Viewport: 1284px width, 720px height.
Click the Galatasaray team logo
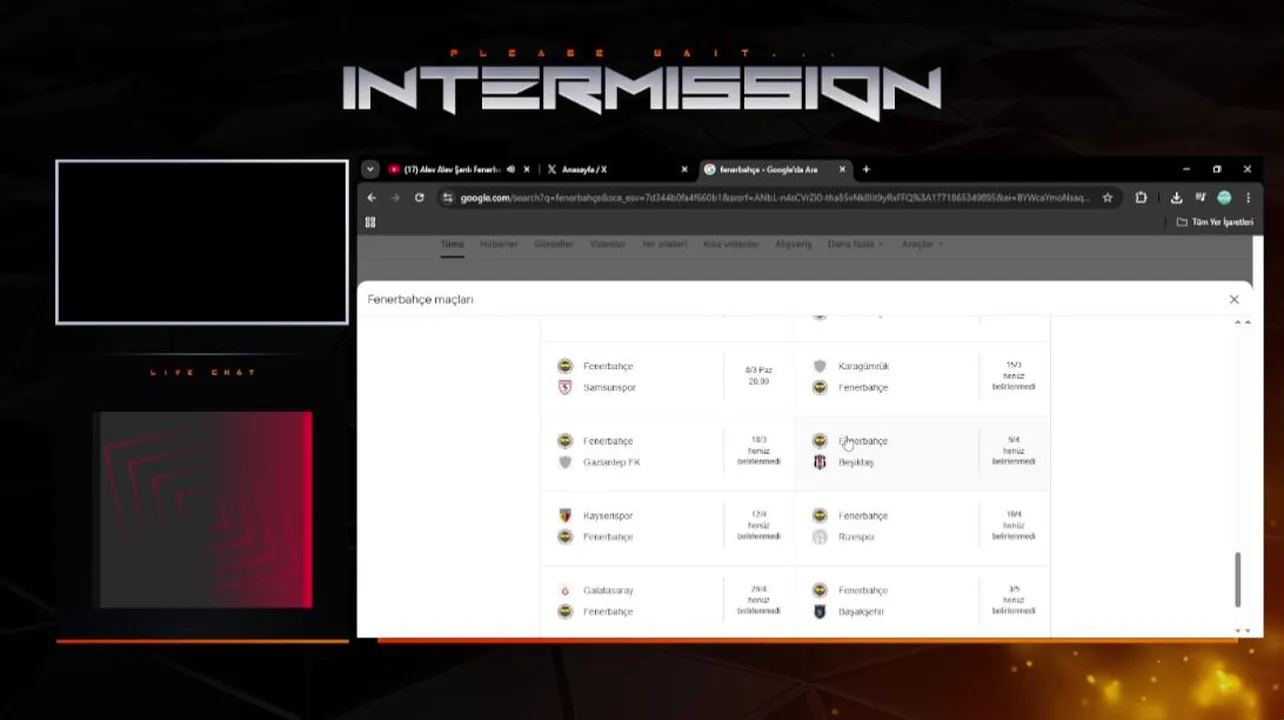(x=565, y=590)
